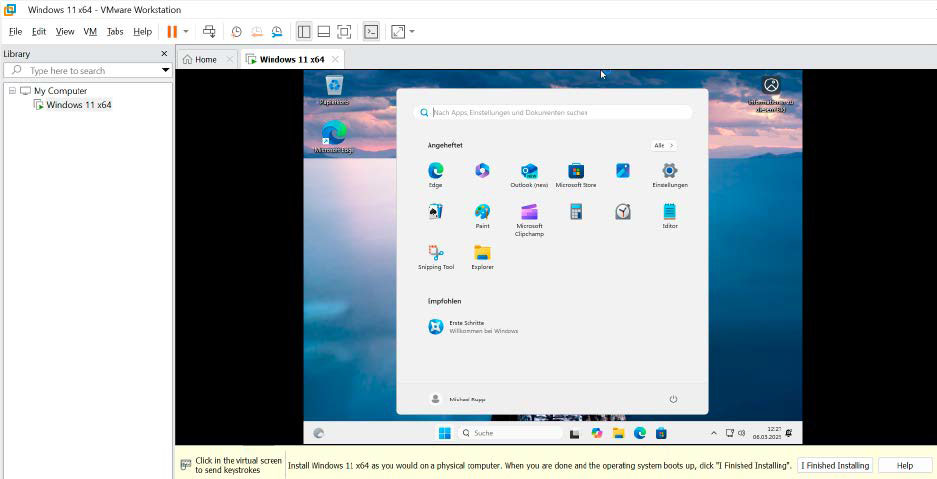Launch Snipping Tool from pinned apps
This screenshot has height=479, width=937.
point(436,257)
